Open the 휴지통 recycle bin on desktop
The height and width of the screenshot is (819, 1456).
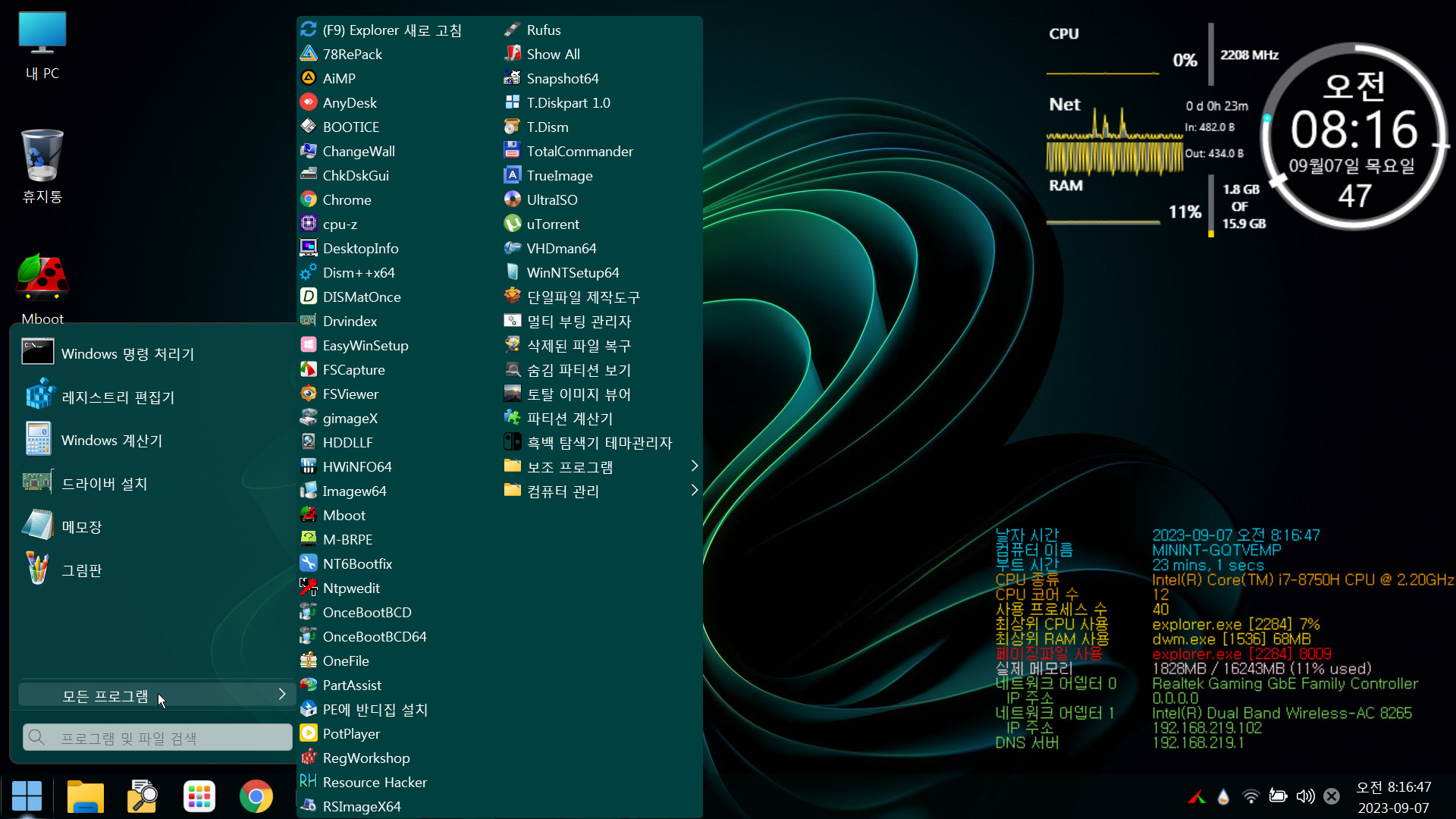[42, 166]
